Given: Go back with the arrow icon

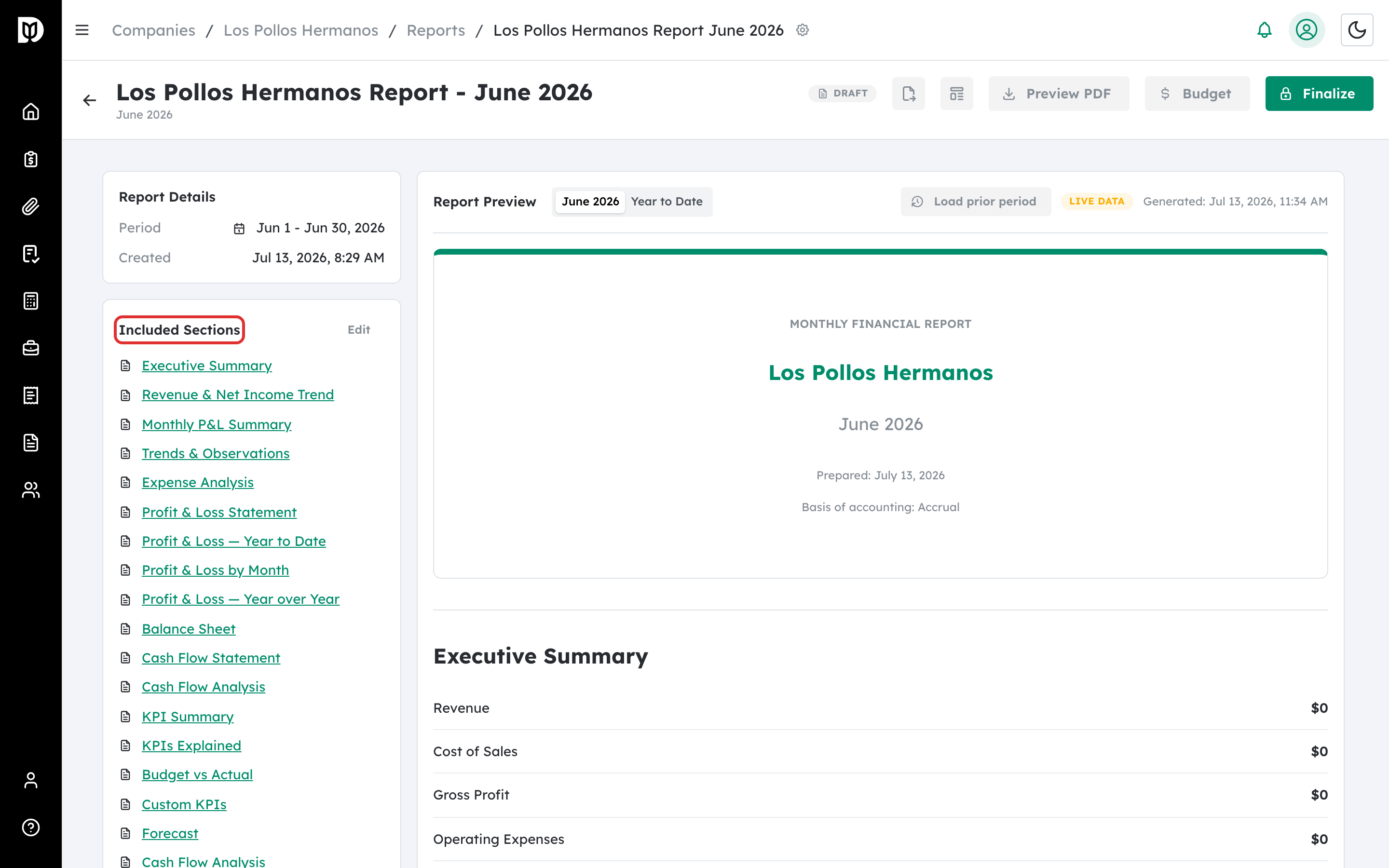Looking at the screenshot, I should pos(89,100).
